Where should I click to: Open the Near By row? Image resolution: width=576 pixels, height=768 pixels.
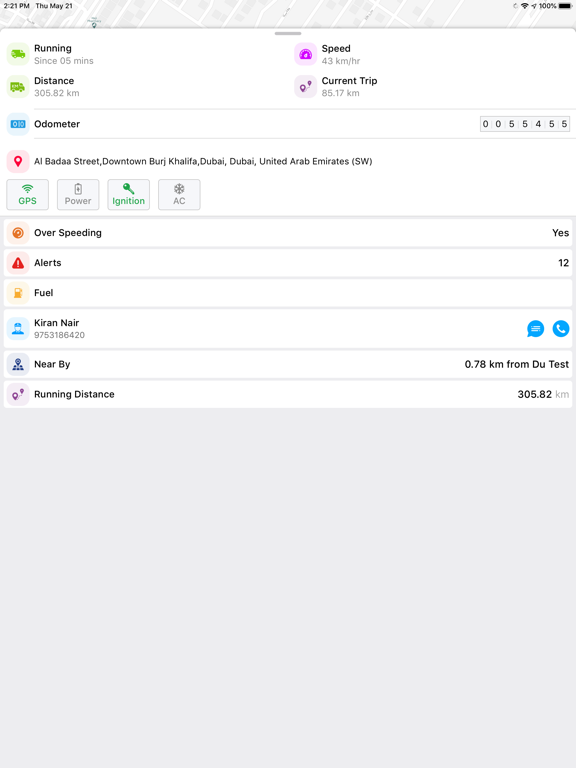288,364
